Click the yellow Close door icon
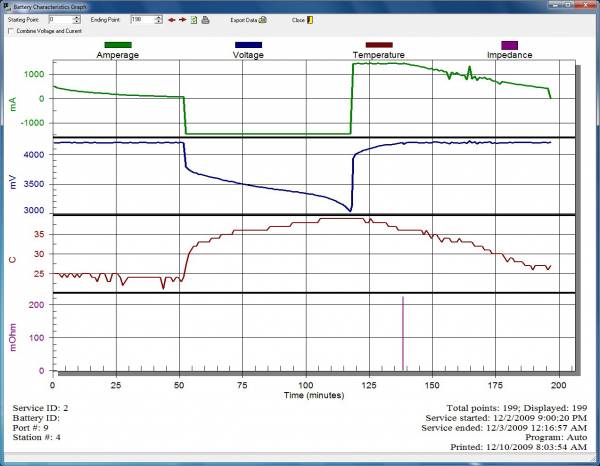This screenshot has height=466, width=600. 310,20
